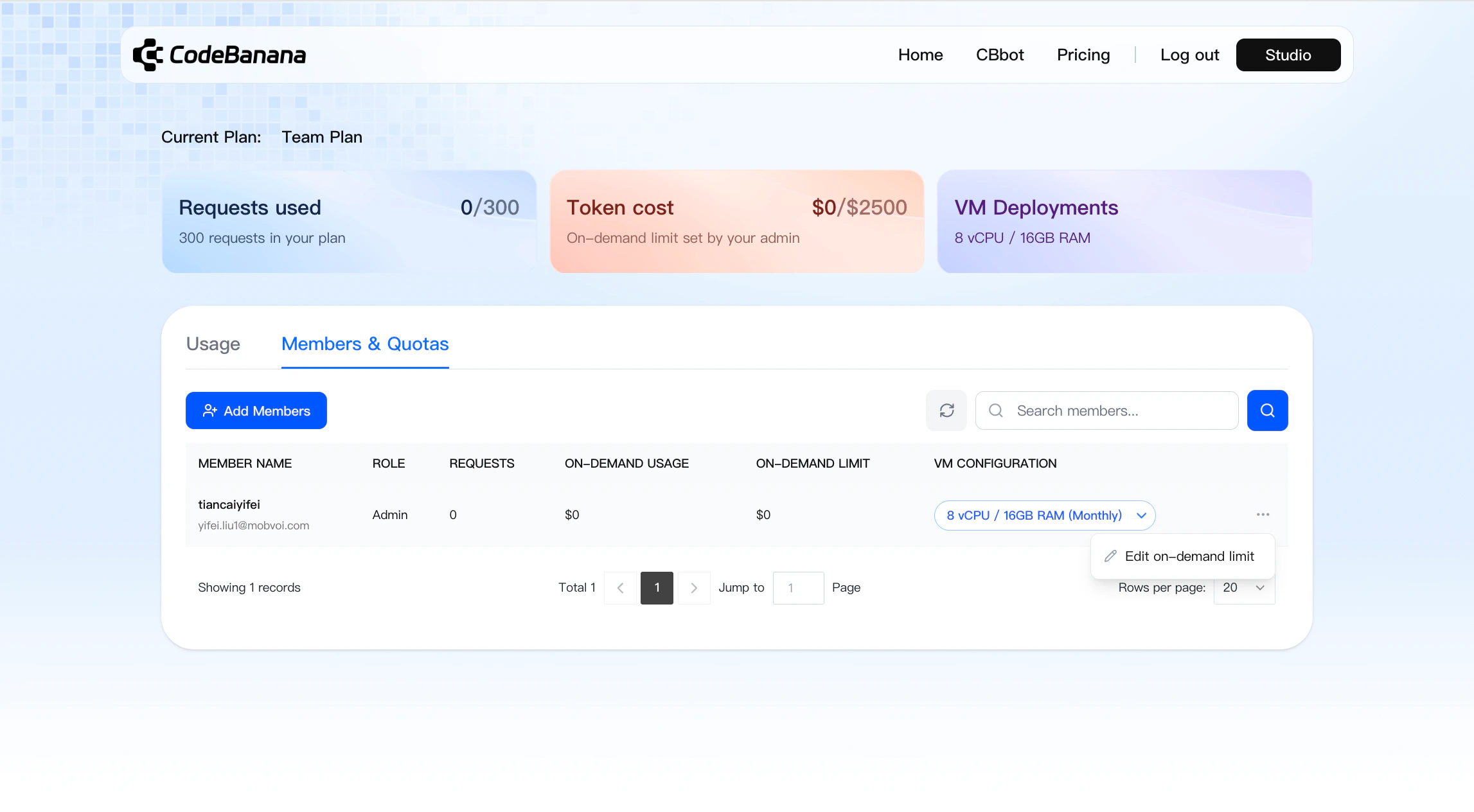This screenshot has width=1474, height=812.
Task: Open the Pricing navigation link
Action: pos(1083,55)
